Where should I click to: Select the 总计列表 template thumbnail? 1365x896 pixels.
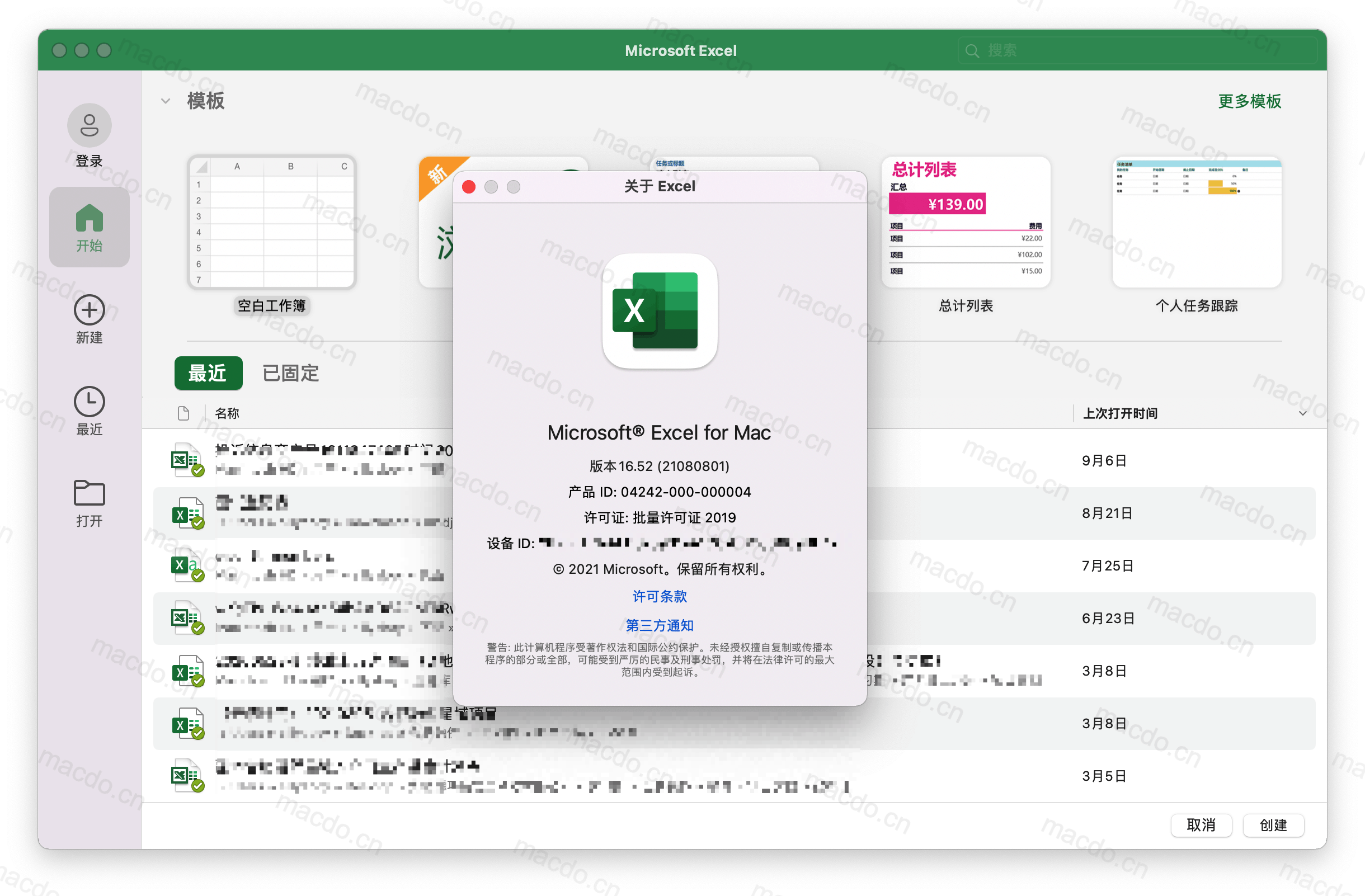click(x=966, y=223)
